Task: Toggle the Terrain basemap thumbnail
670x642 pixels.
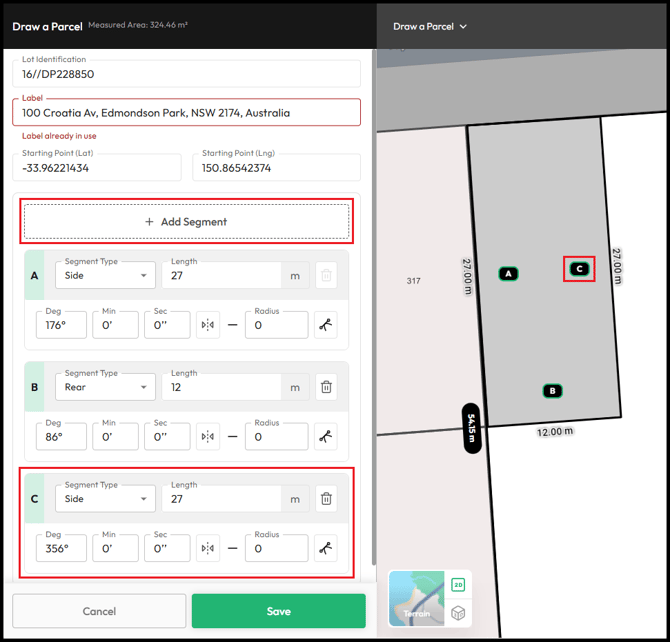Action: point(416,598)
